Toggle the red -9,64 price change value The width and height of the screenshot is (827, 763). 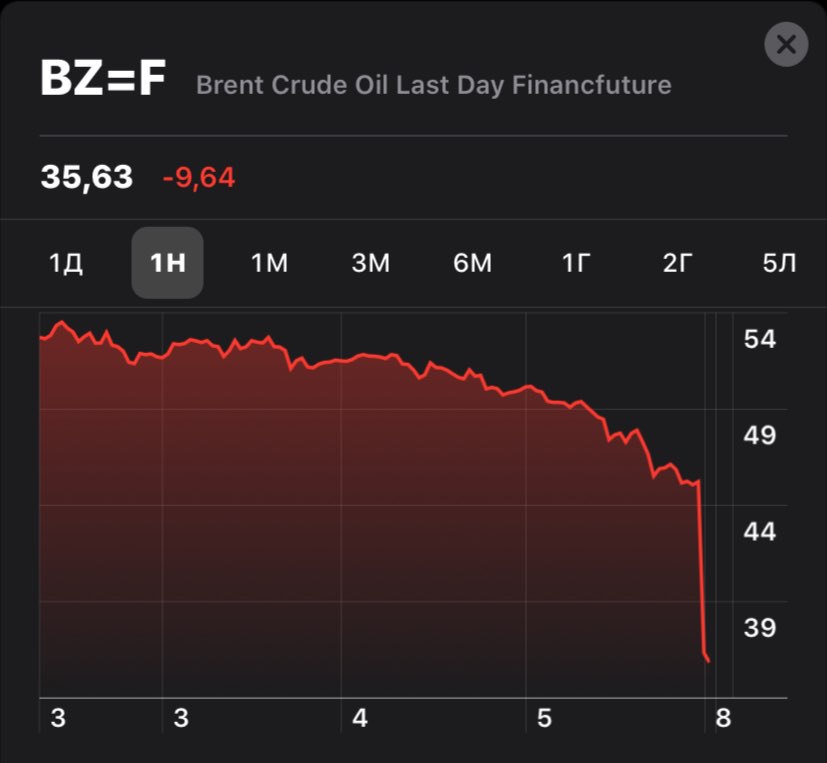pos(199,179)
